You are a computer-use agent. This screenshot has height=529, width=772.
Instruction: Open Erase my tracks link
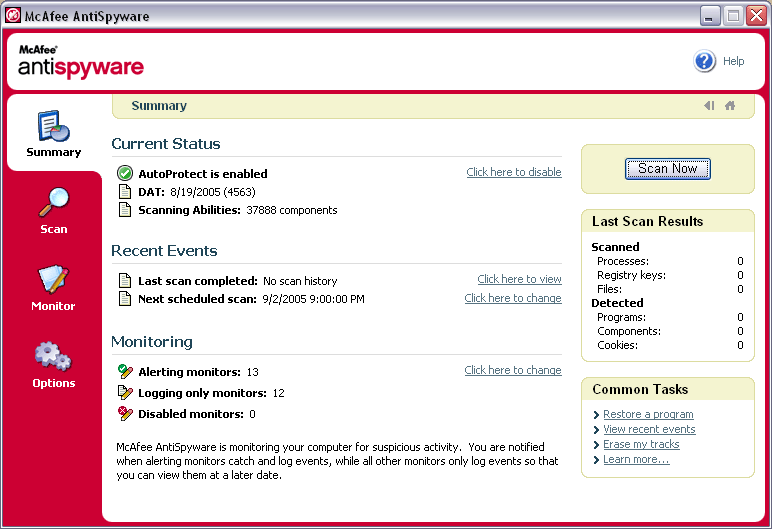click(x=641, y=444)
